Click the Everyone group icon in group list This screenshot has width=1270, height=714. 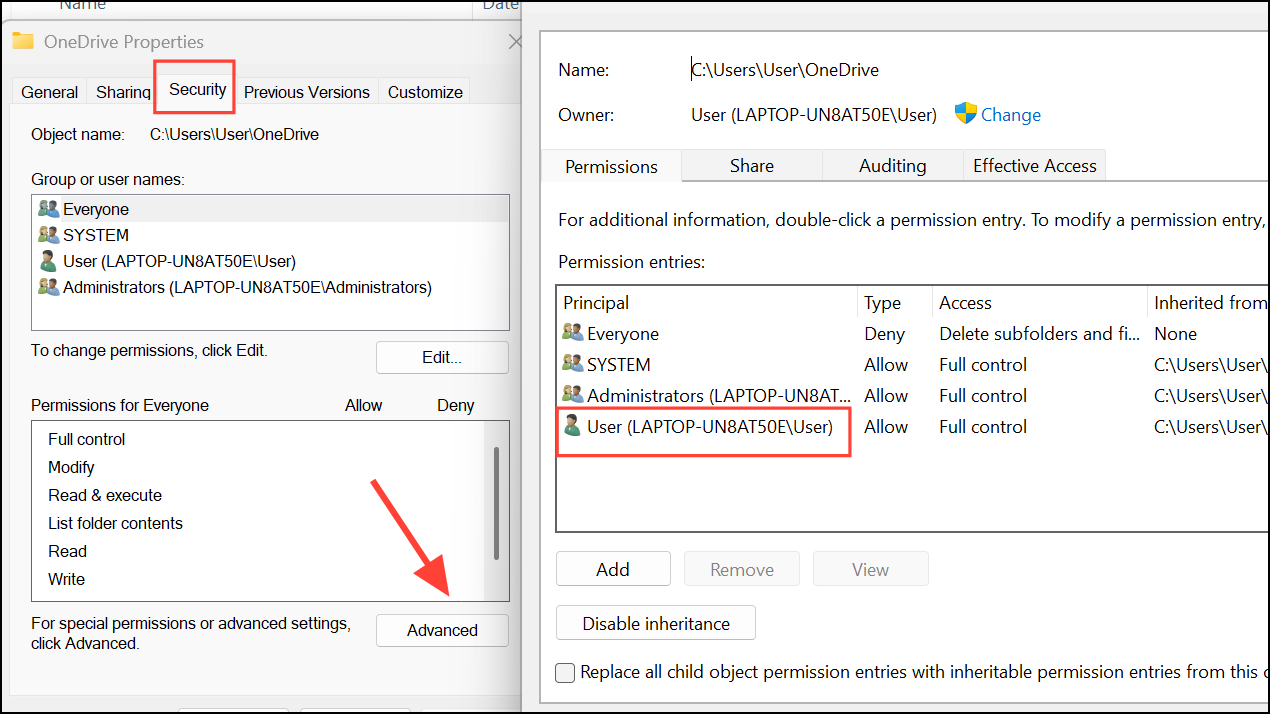pos(48,208)
